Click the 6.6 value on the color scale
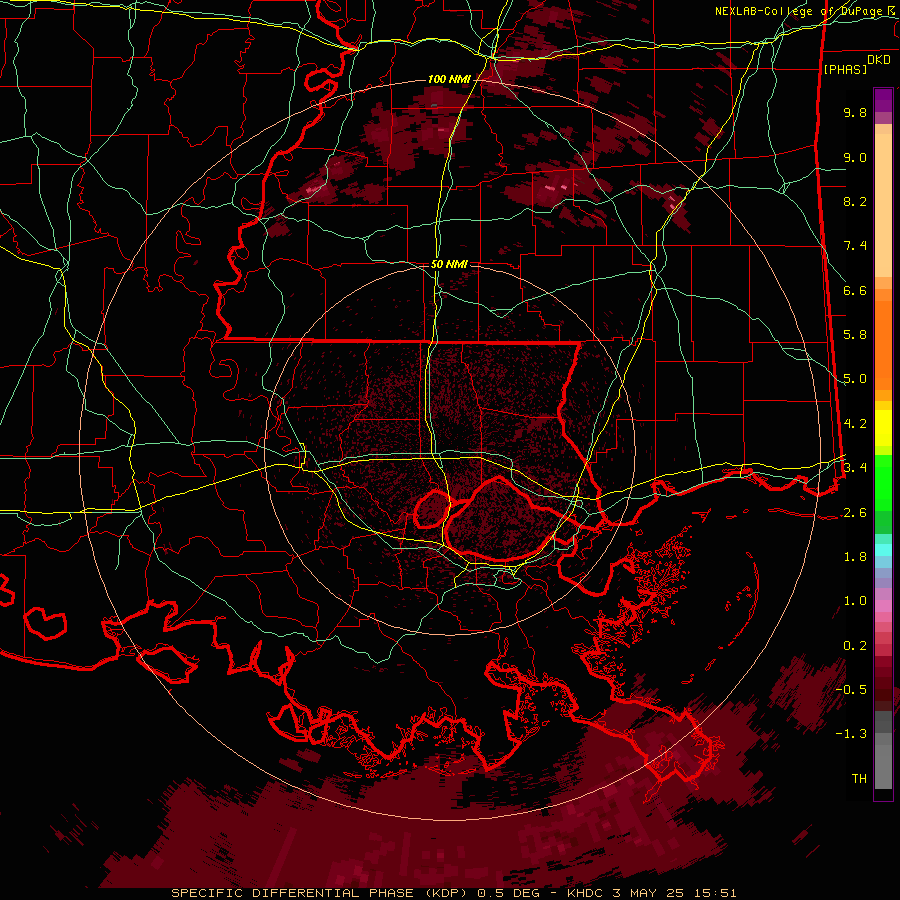 tap(855, 290)
